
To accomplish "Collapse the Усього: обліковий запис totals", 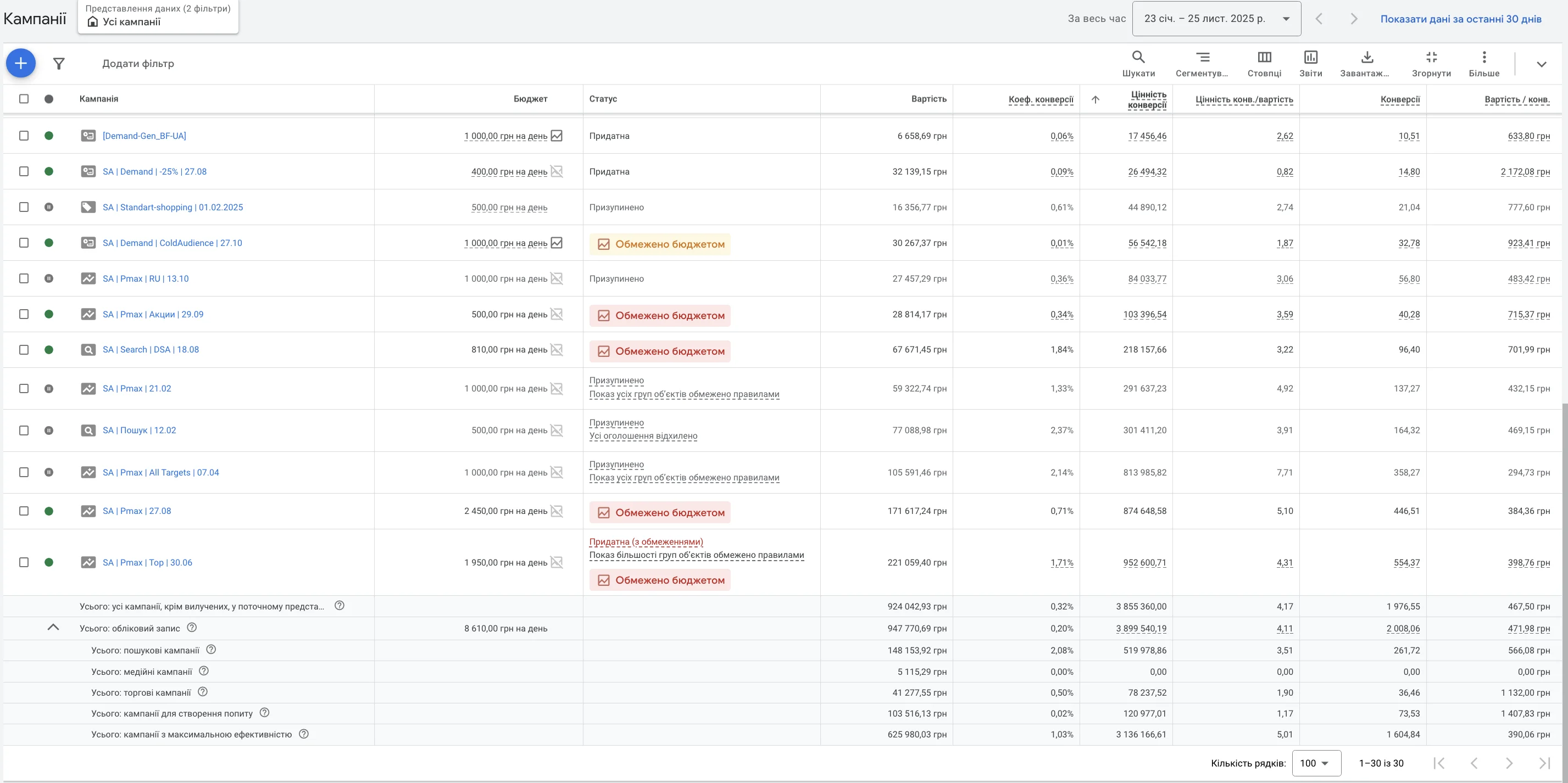I will pyautogui.click(x=53, y=627).
